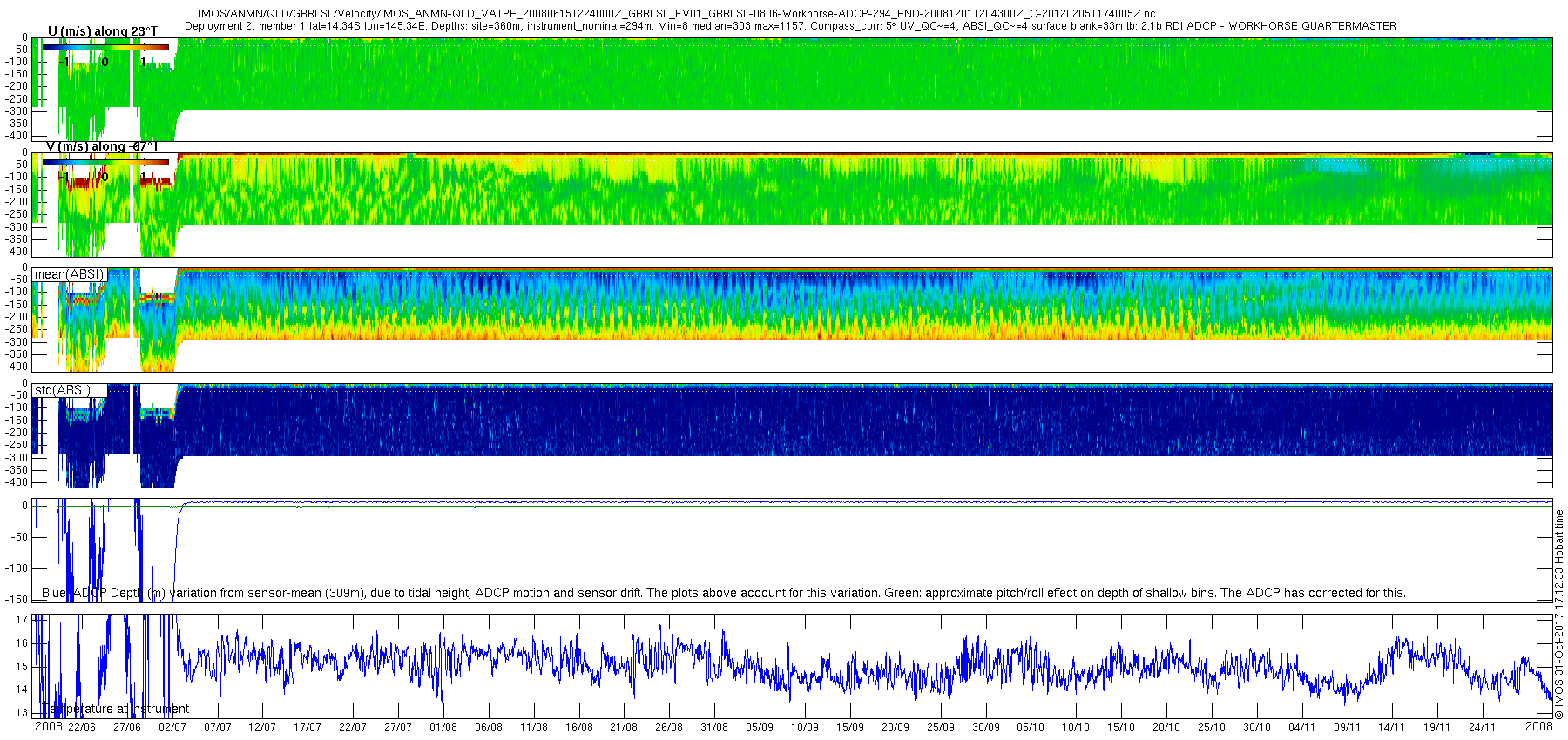Screen dimensions: 1568x740
Task: Click '-150' tick on ADCP depth variation panel
Action: point(17,600)
